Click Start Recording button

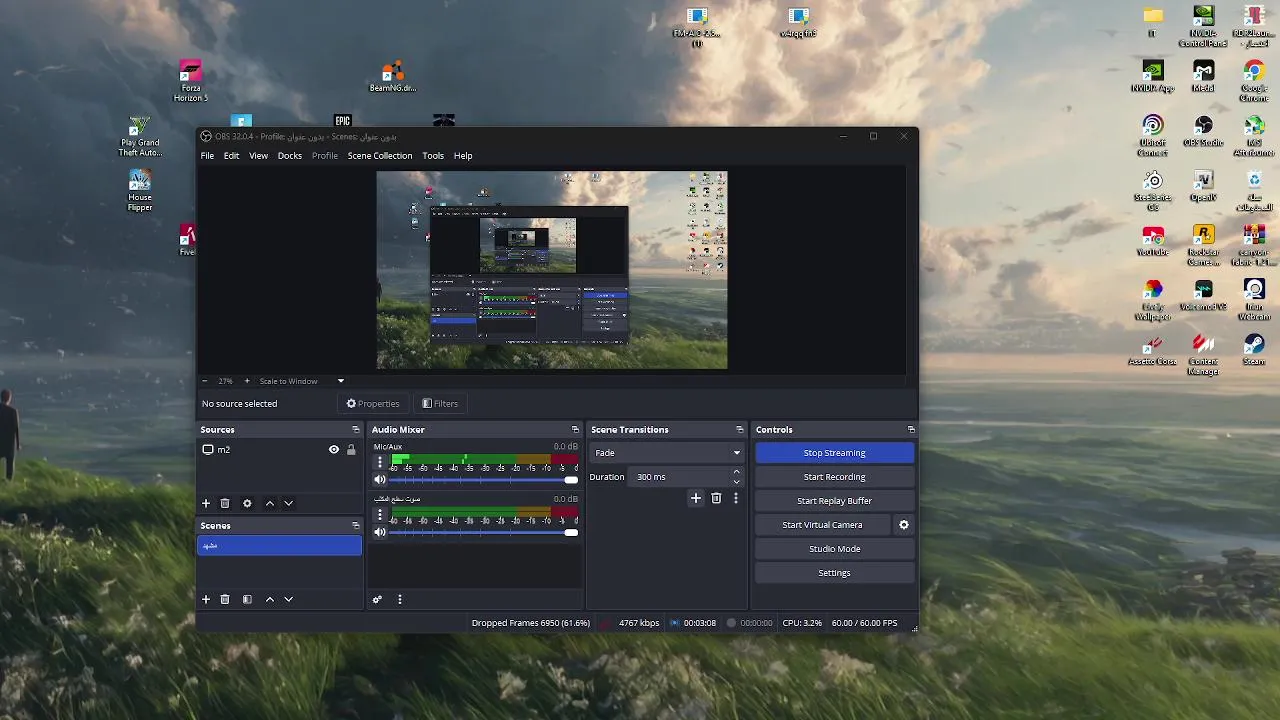pyautogui.click(x=834, y=477)
